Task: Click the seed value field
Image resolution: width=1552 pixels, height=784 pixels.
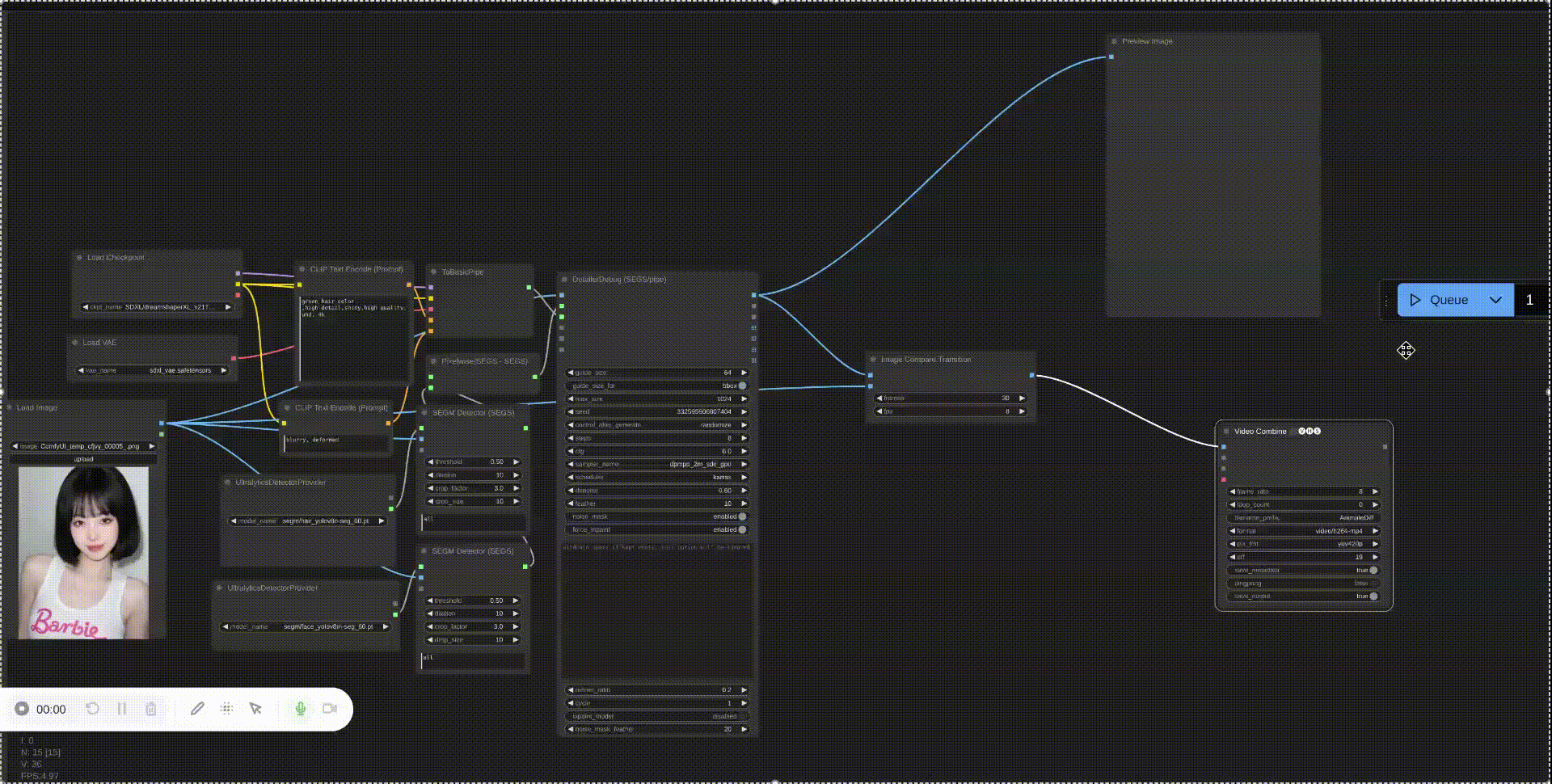Action: coord(658,412)
